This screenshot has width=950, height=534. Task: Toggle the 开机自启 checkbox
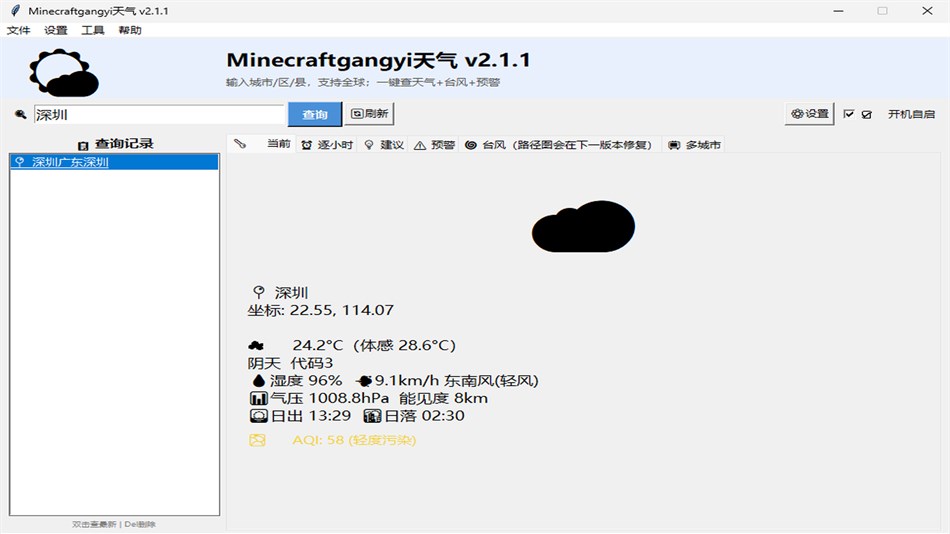849,114
